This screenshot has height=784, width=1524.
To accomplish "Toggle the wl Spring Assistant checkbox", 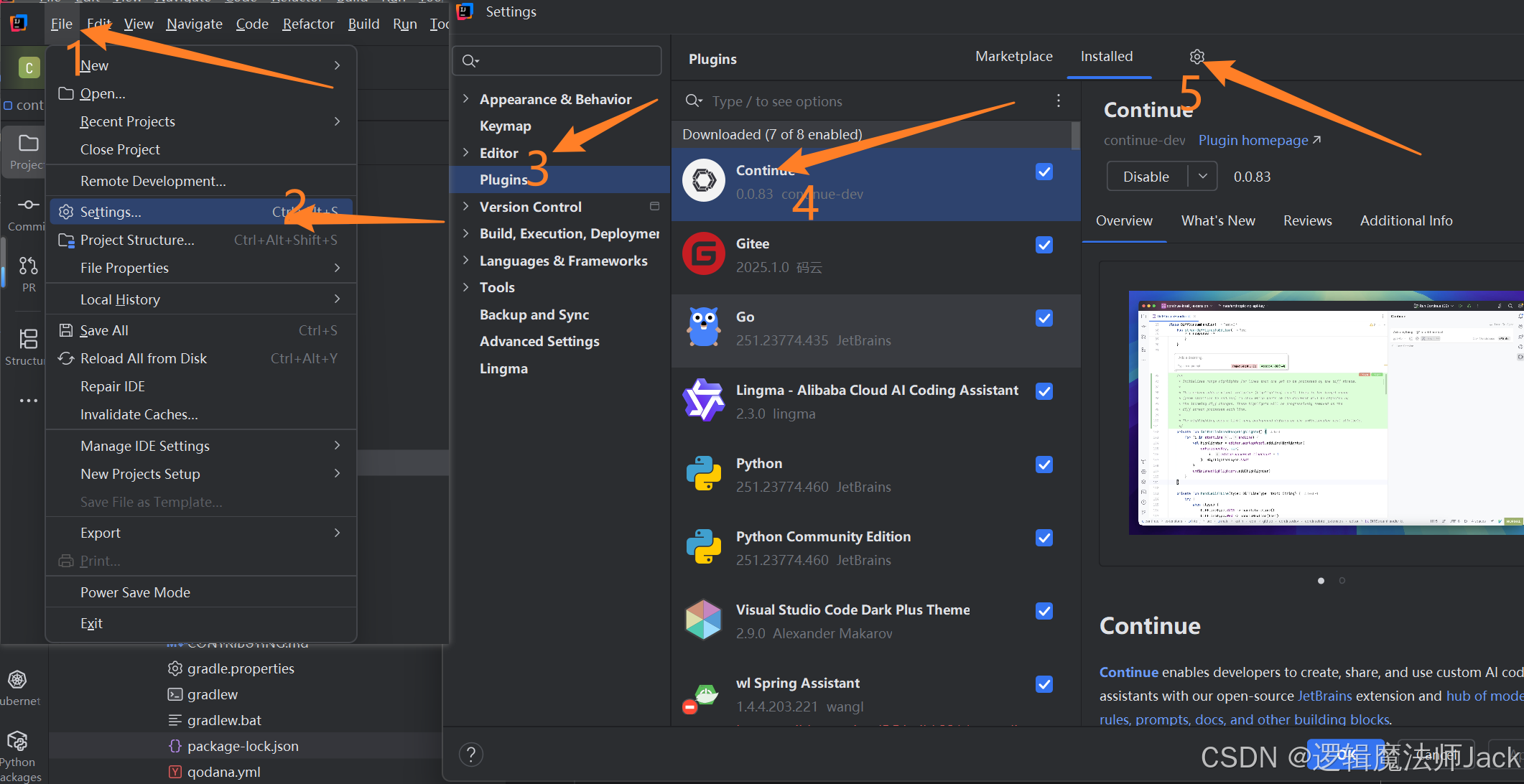I will click(1044, 685).
